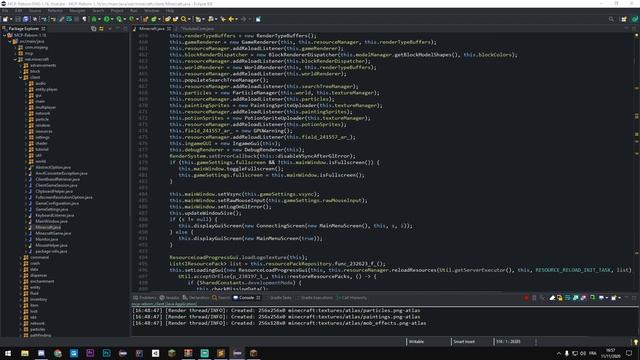Select AbstractOption.java in Package Explorer
640x360 pixels.
pyautogui.click(x=53, y=167)
